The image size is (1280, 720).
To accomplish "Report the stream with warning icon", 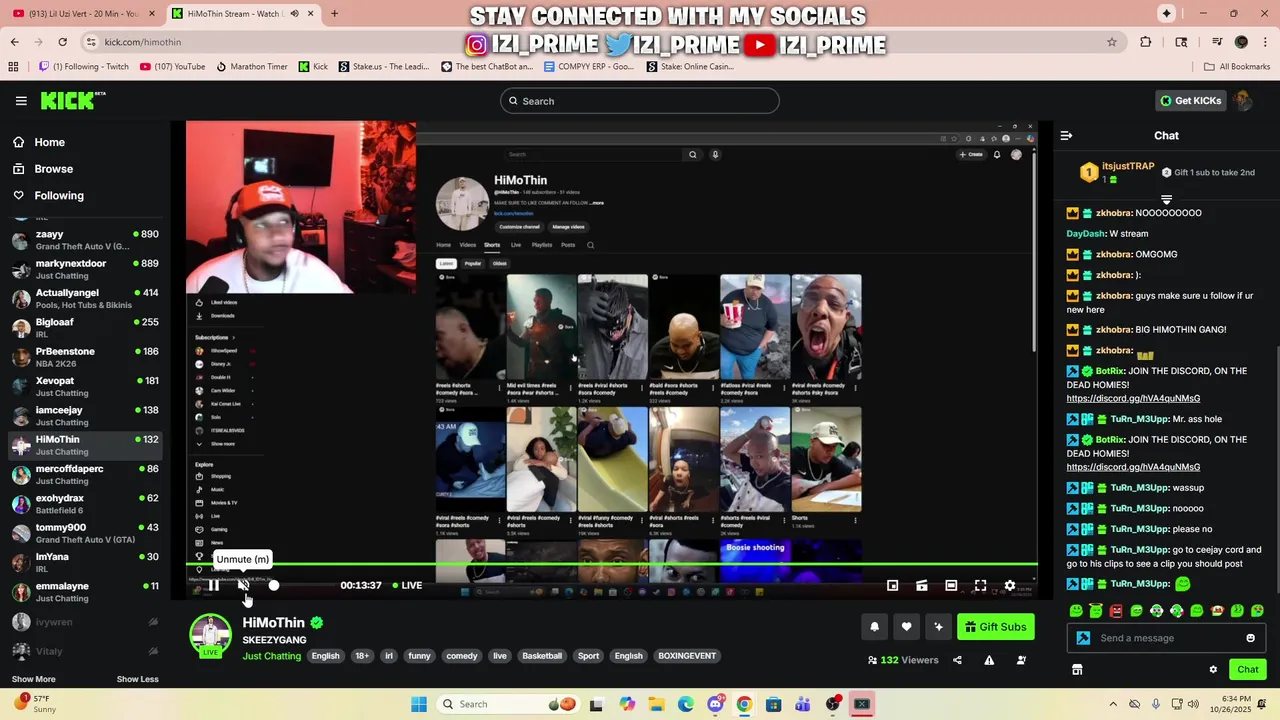I will (x=989, y=660).
